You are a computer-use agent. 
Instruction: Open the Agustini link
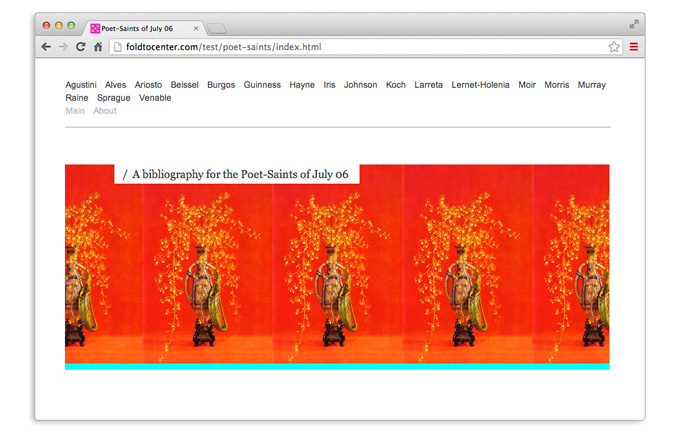pyautogui.click(x=81, y=85)
